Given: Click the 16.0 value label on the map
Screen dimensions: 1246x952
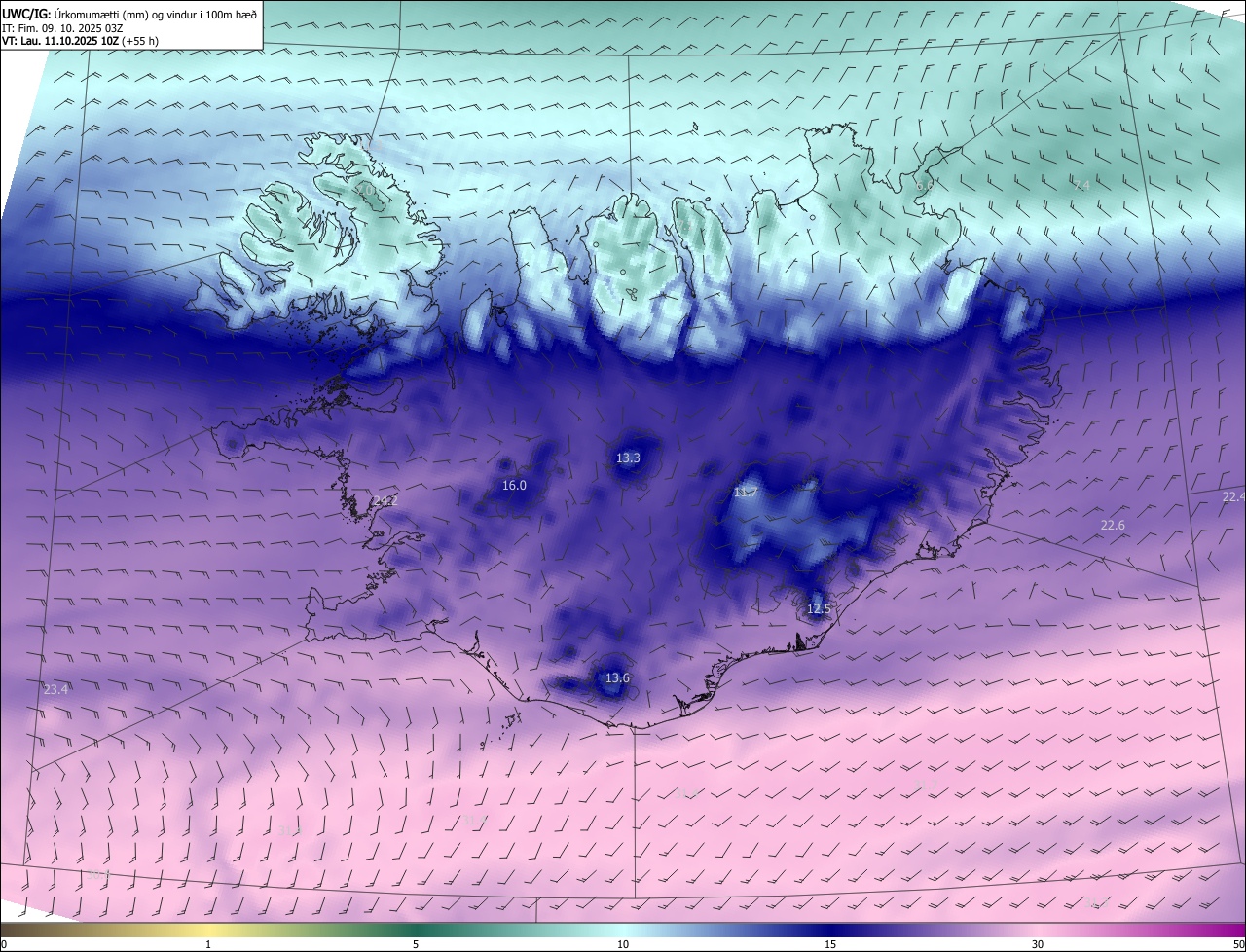Looking at the screenshot, I should click(514, 485).
